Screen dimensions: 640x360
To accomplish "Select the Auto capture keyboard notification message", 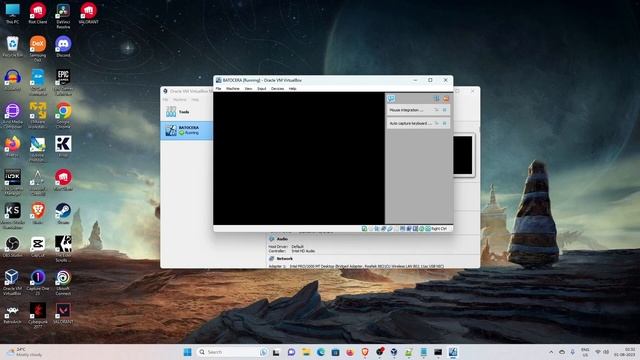I will (x=410, y=123).
